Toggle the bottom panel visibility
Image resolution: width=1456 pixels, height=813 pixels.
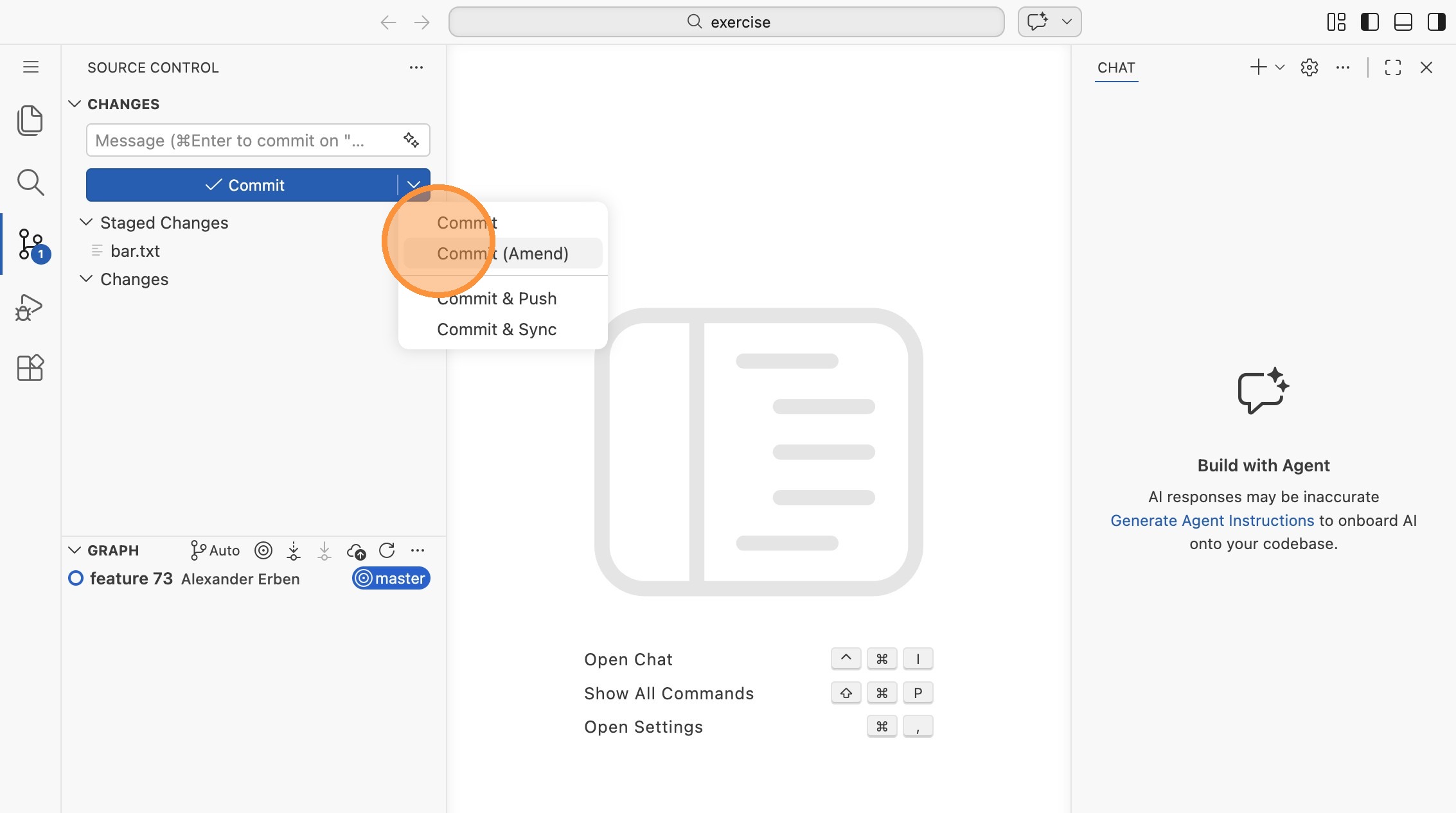click(1403, 22)
